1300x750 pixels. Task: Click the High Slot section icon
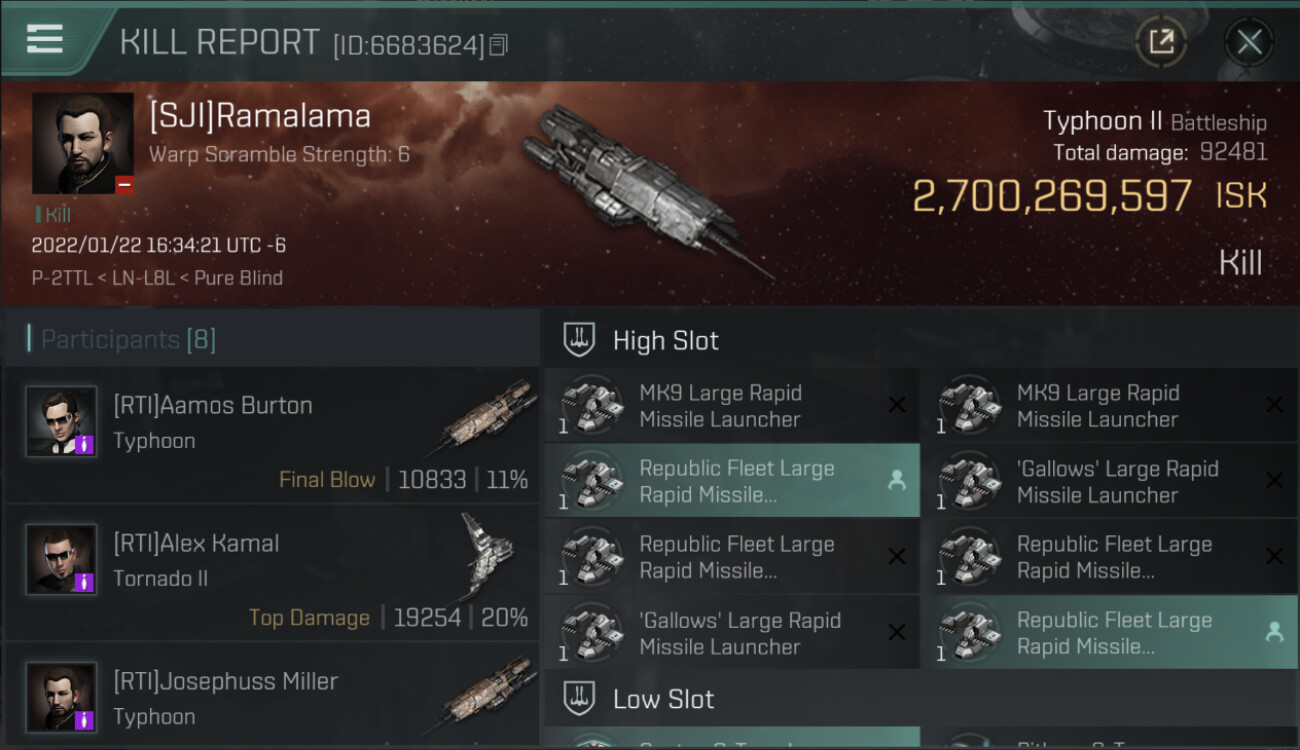click(580, 340)
